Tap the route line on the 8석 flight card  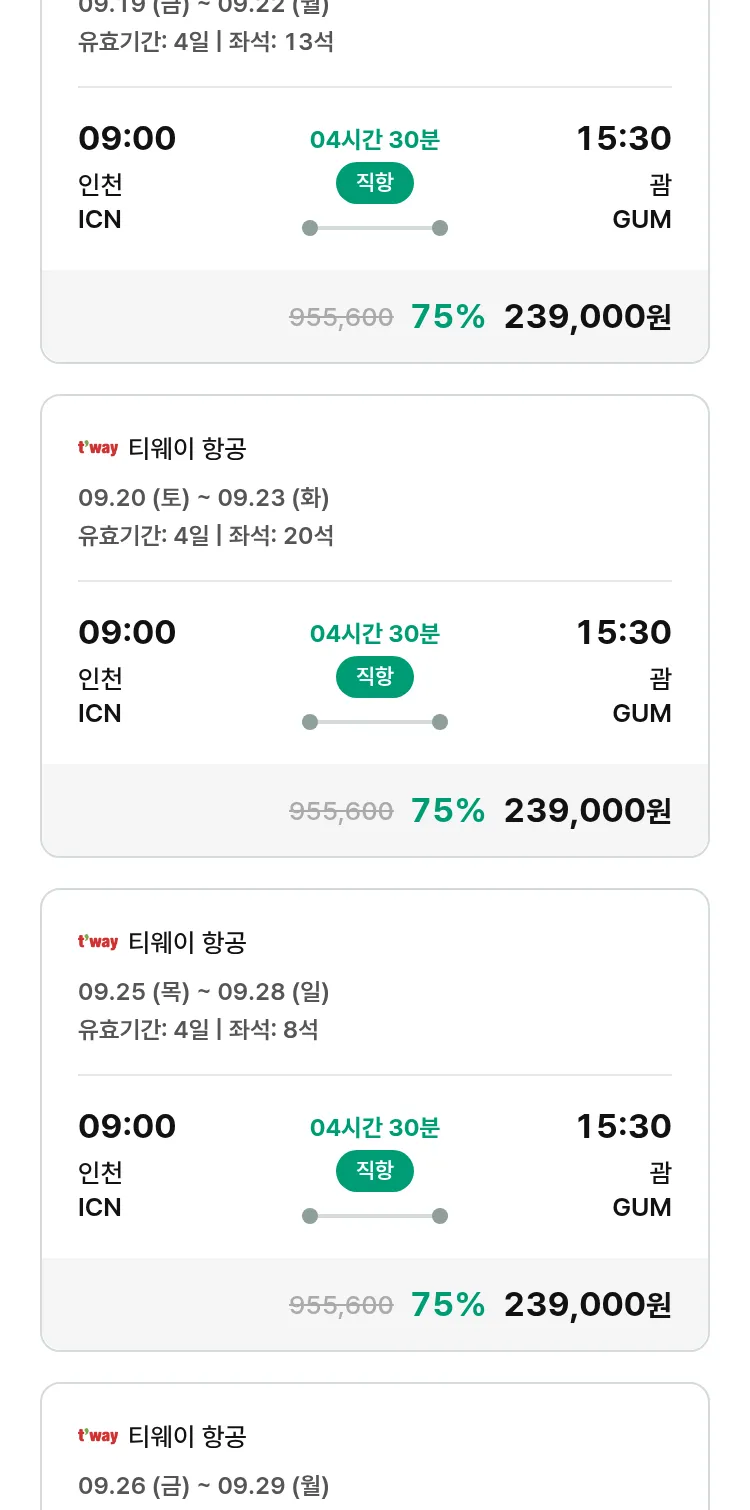click(374, 1216)
